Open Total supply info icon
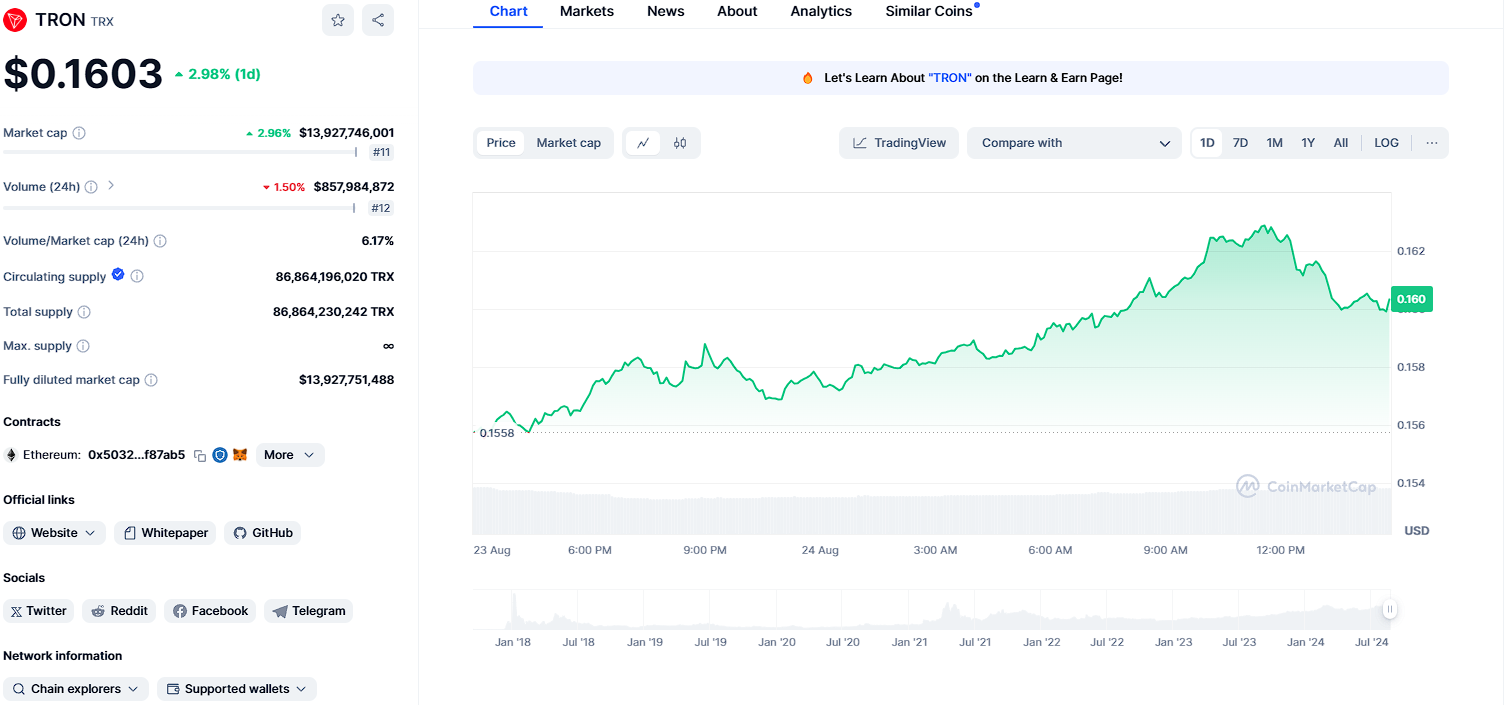 coord(84,312)
